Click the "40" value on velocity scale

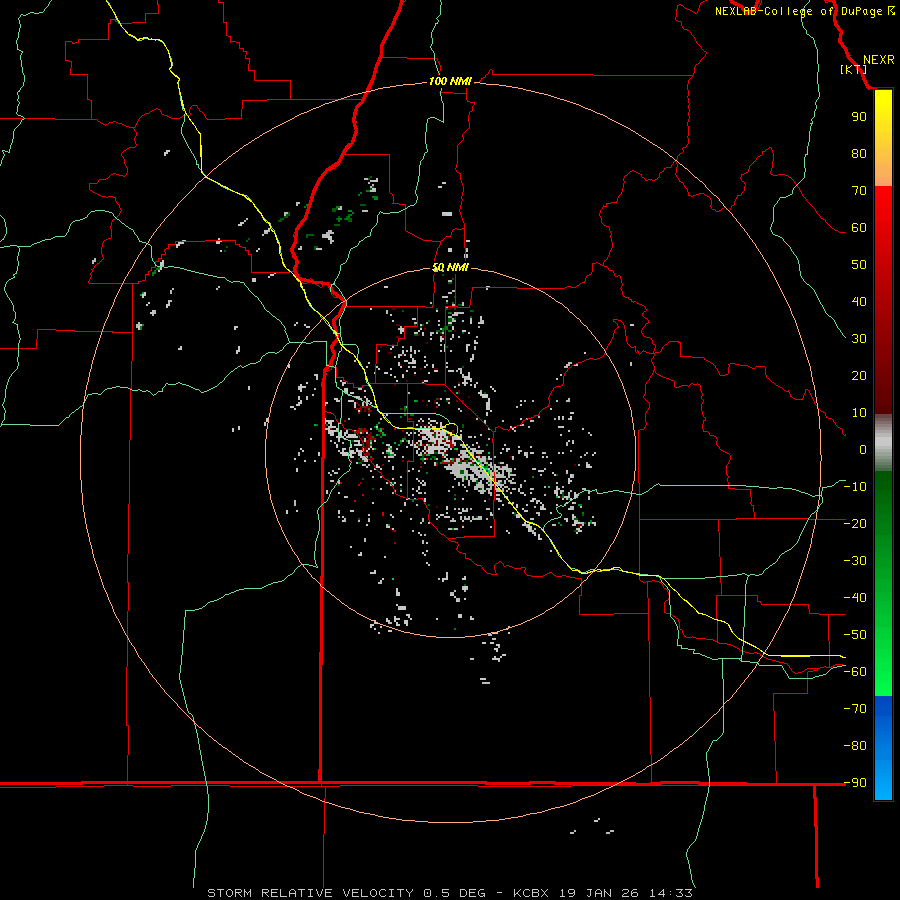point(859,301)
